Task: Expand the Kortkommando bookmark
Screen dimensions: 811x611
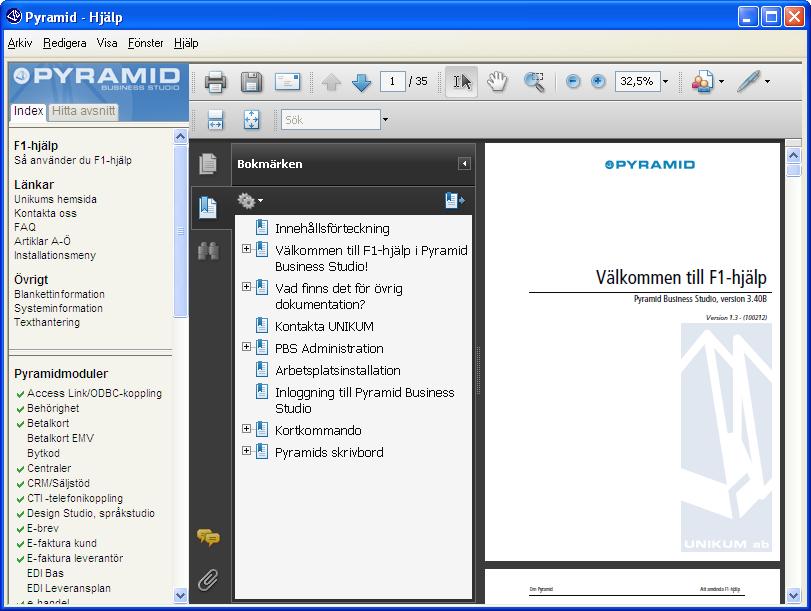Action: (x=247, y=428)
